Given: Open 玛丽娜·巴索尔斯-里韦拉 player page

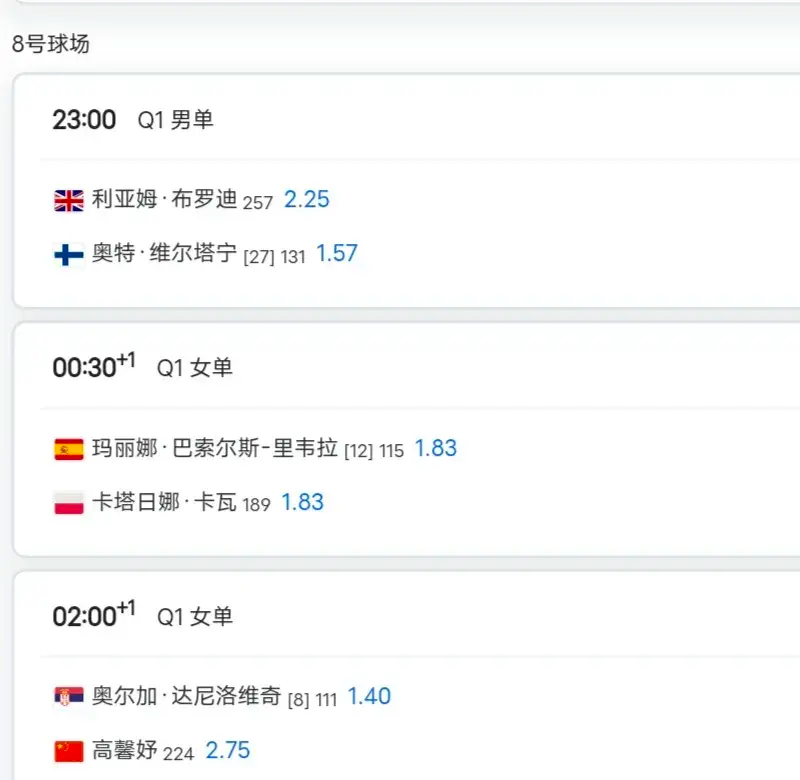Looking at the screenshot, I should (x=215, y=449).
